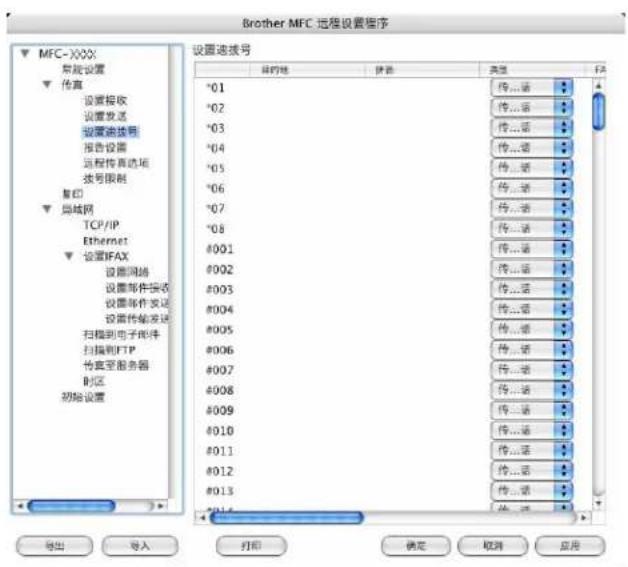Select 扫描到FTP in the tree
Image resolution: width=628 pixels, height=567 pixels.
109,350
